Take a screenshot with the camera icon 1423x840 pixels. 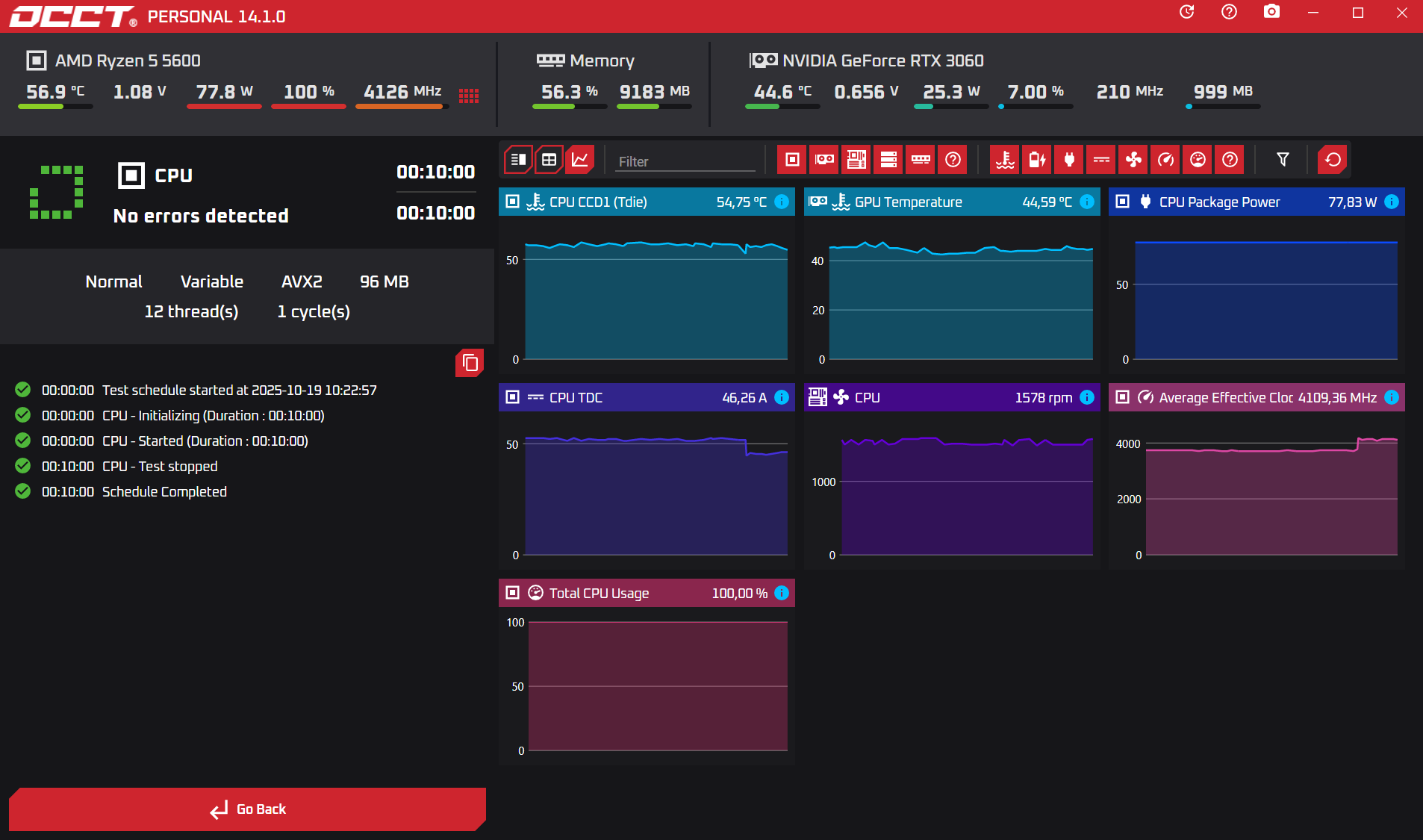pos(1271,13)
